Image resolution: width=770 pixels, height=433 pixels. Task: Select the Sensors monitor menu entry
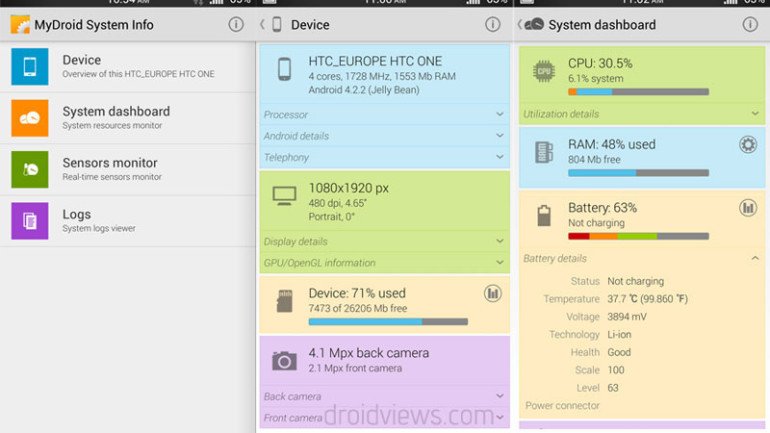pos(128,170)
